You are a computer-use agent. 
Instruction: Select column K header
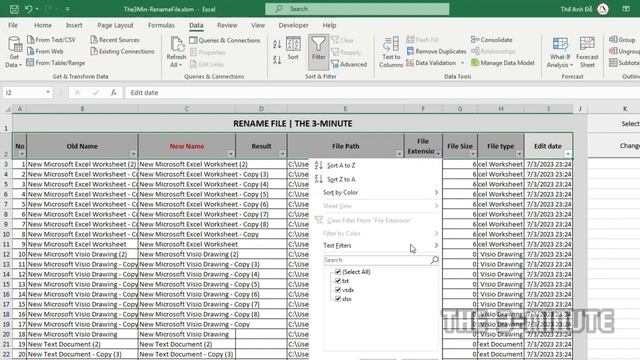(x=625, y=109)
